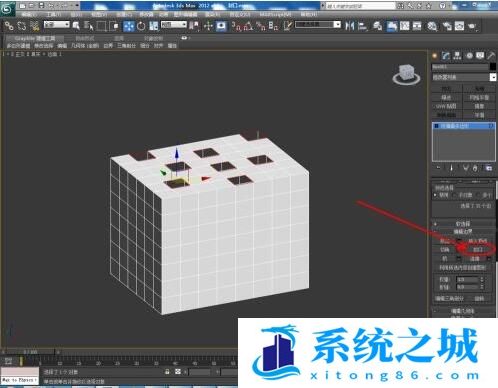Click the object color swatch beside name field

[x=493, y=67]
